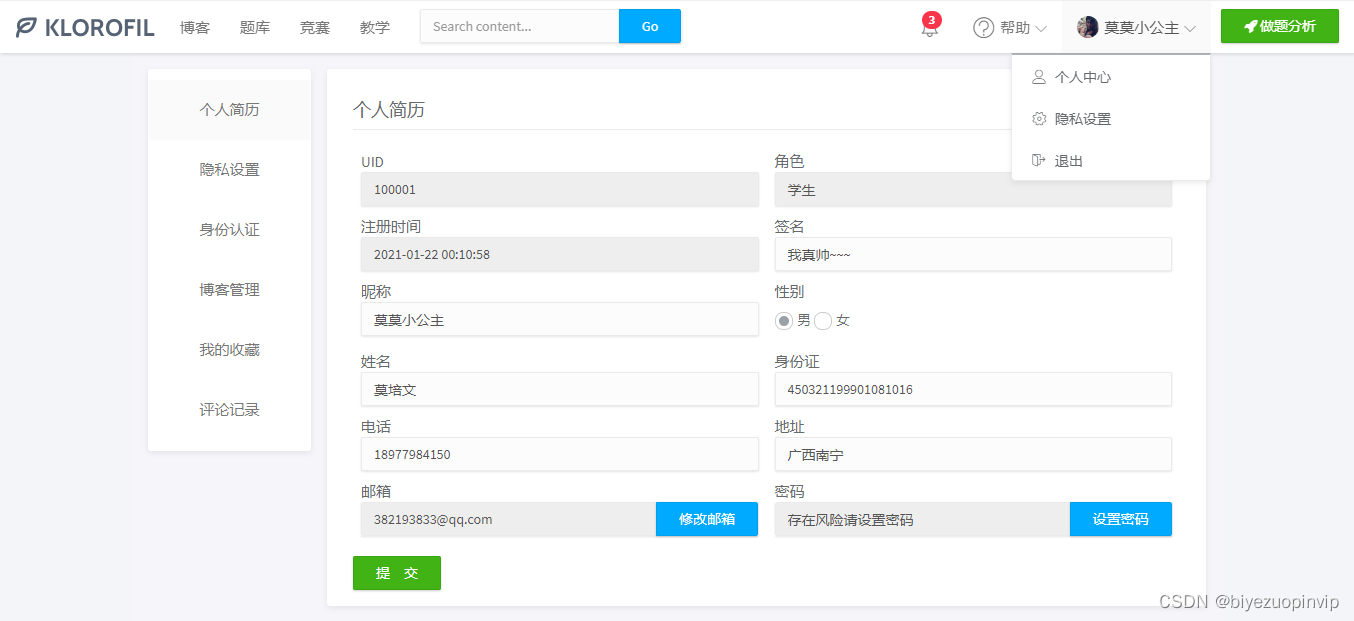Click the 地址 field with 广西南宁
1354x621 pixels.
pos(973,454)
